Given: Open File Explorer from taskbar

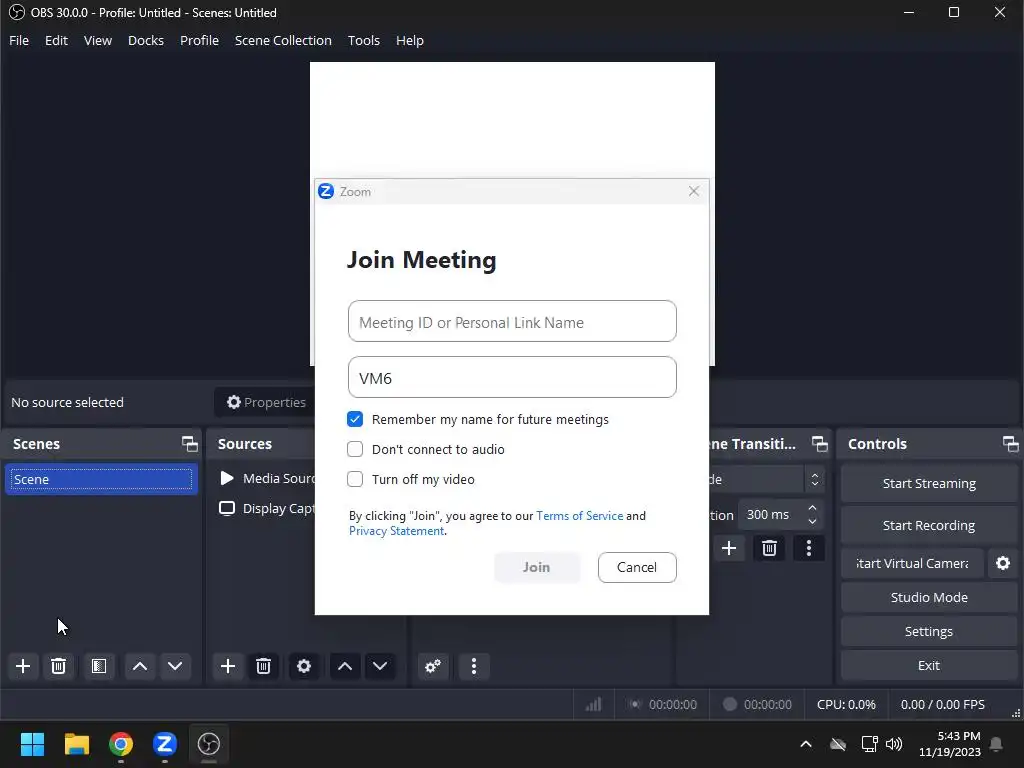Looking at the screenshot, I should coord(76,744).
